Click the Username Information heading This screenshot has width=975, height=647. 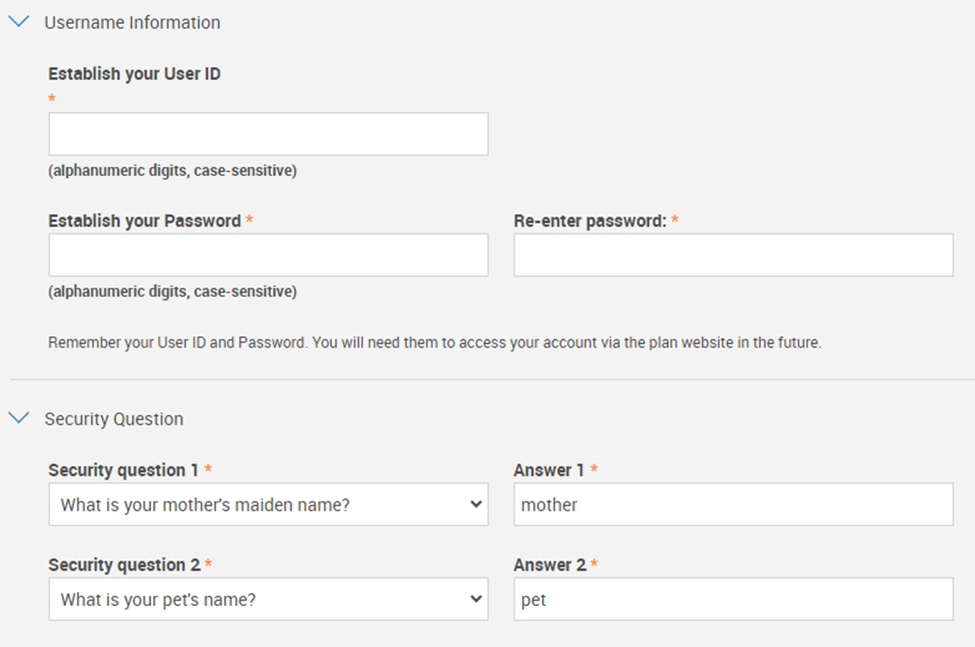click(x=132, y=22)
